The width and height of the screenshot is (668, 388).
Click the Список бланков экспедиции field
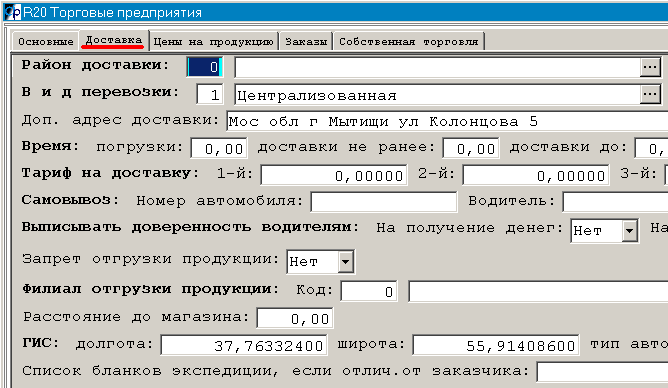pyautogui.click(x=602, y=372)
